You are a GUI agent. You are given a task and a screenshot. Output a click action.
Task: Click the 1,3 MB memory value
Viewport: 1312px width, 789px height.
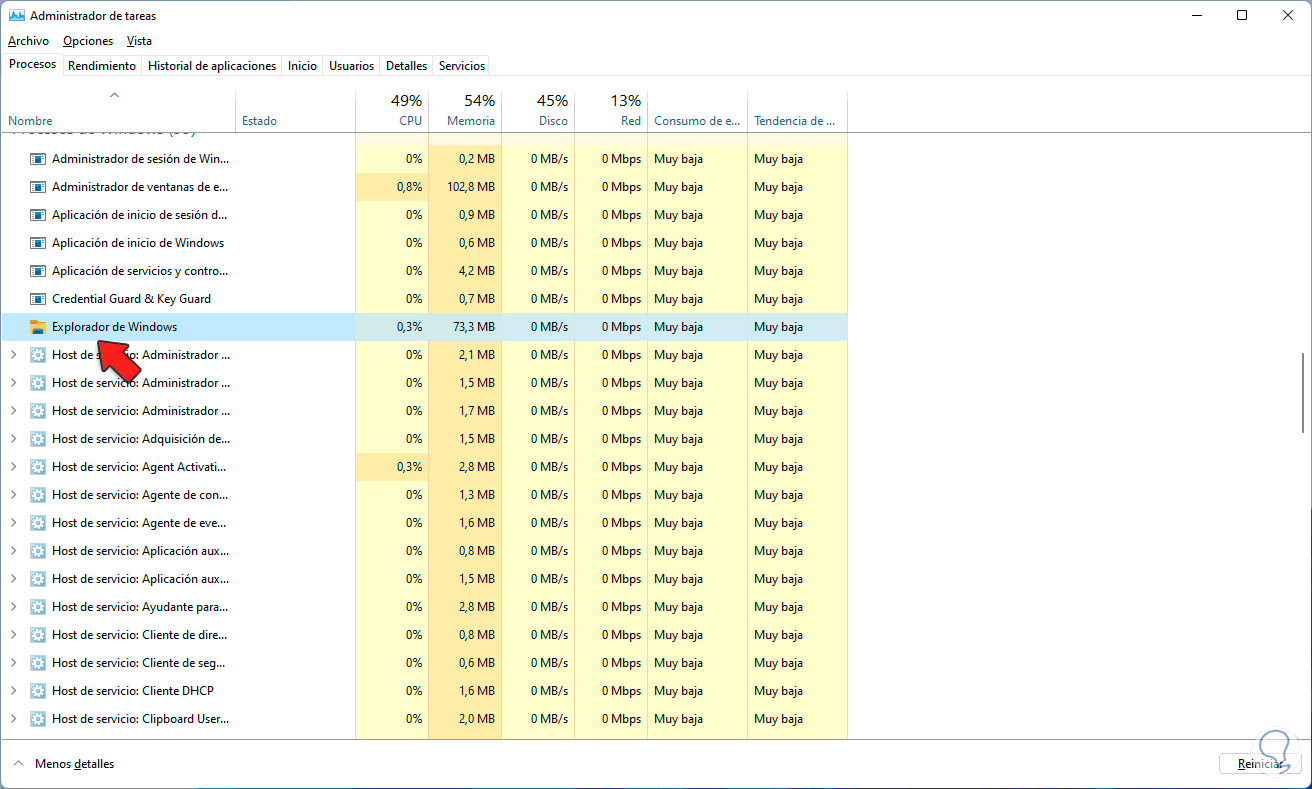(x=477, y=495)
